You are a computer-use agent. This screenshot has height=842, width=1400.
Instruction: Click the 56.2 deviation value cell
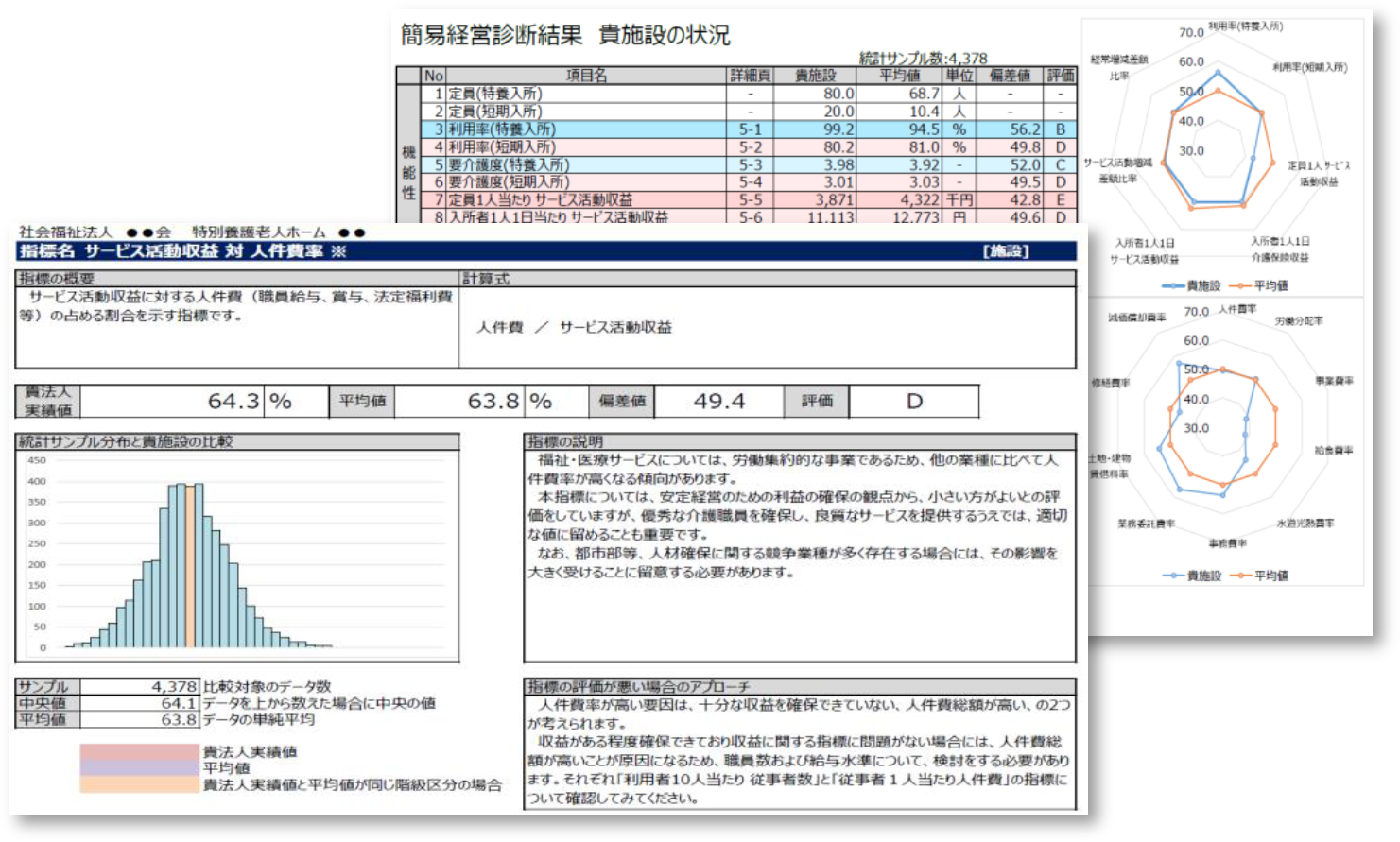click(1010, 129)
